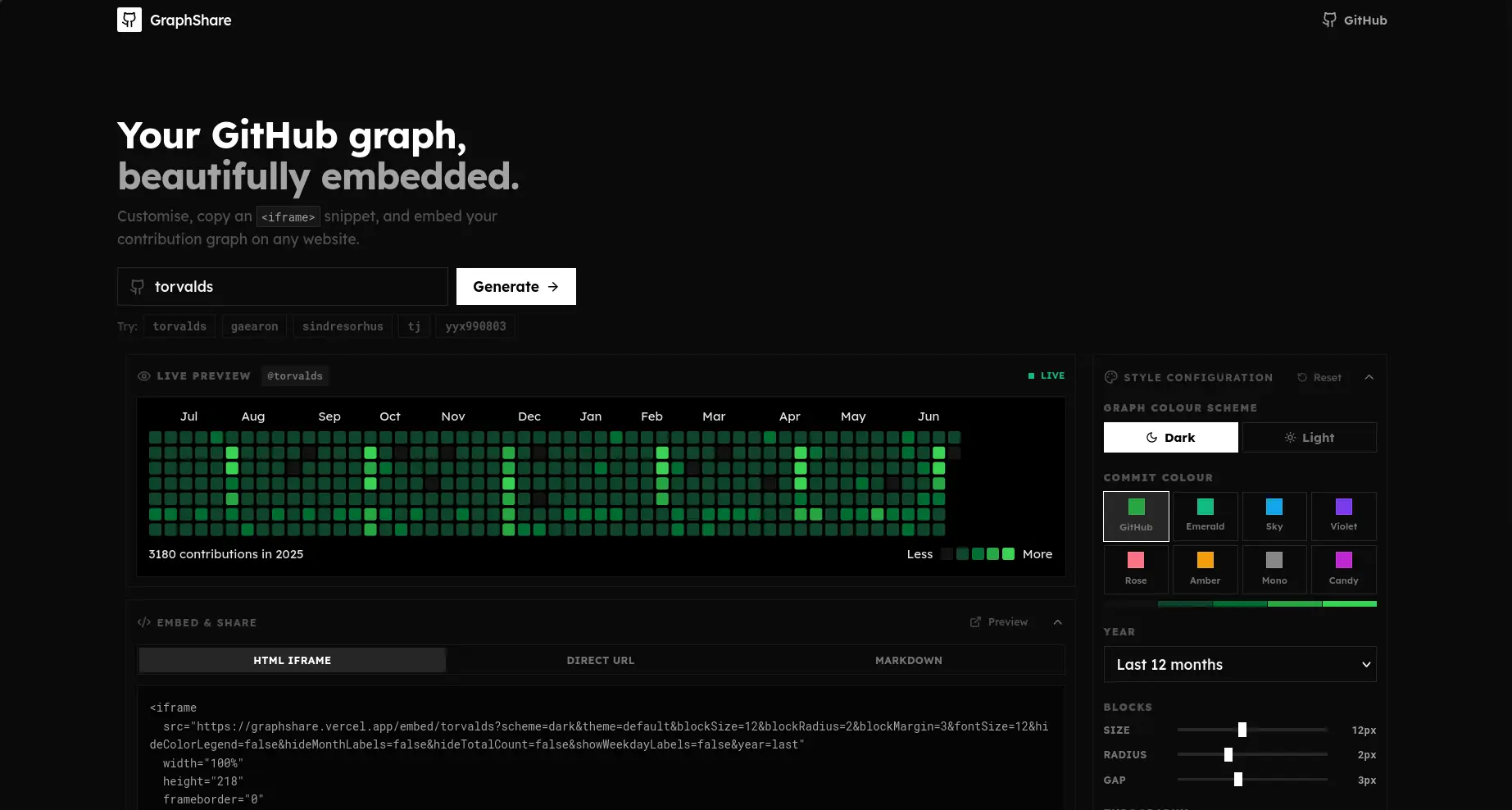1512x810 pixels.
Task: Click the '3180 contributions in 2025' text
Action: click(x=226, y=554)
